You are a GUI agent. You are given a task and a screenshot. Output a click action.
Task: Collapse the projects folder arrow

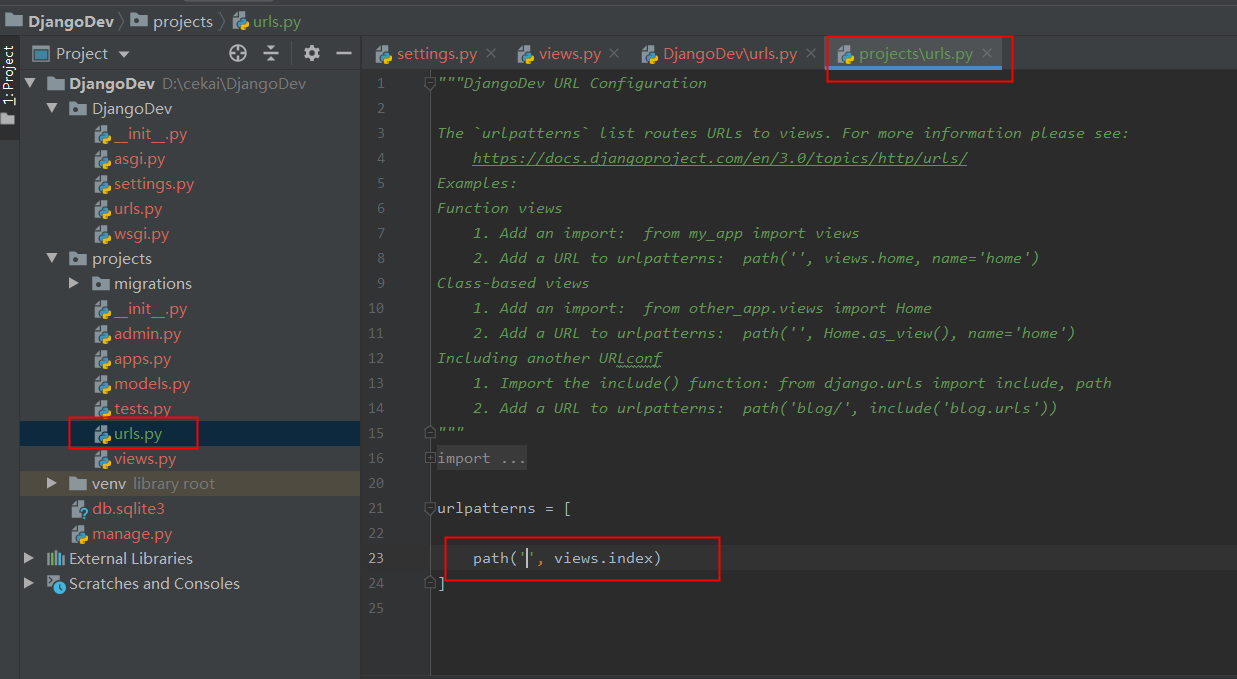(52, 259)
